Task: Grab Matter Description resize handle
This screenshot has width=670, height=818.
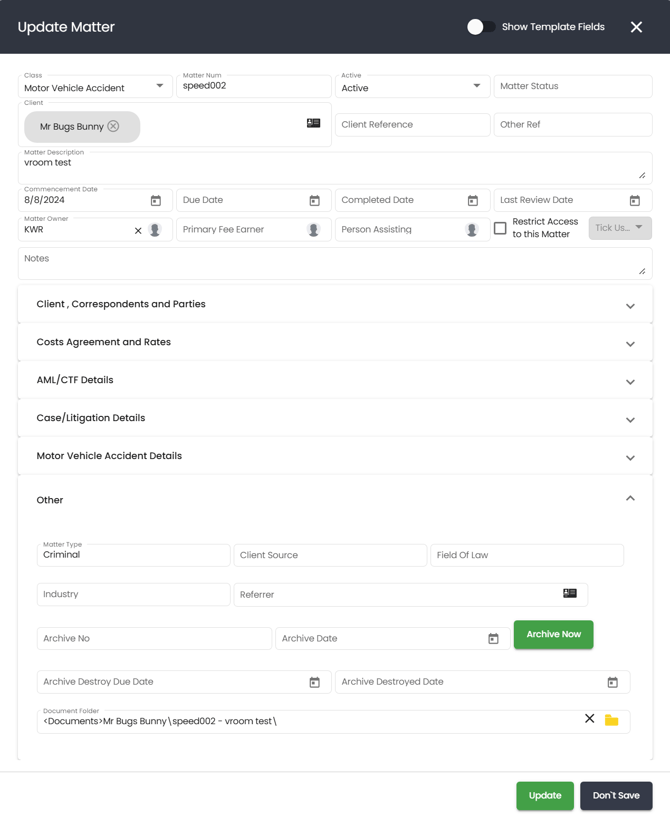Action: click(642, 176)
